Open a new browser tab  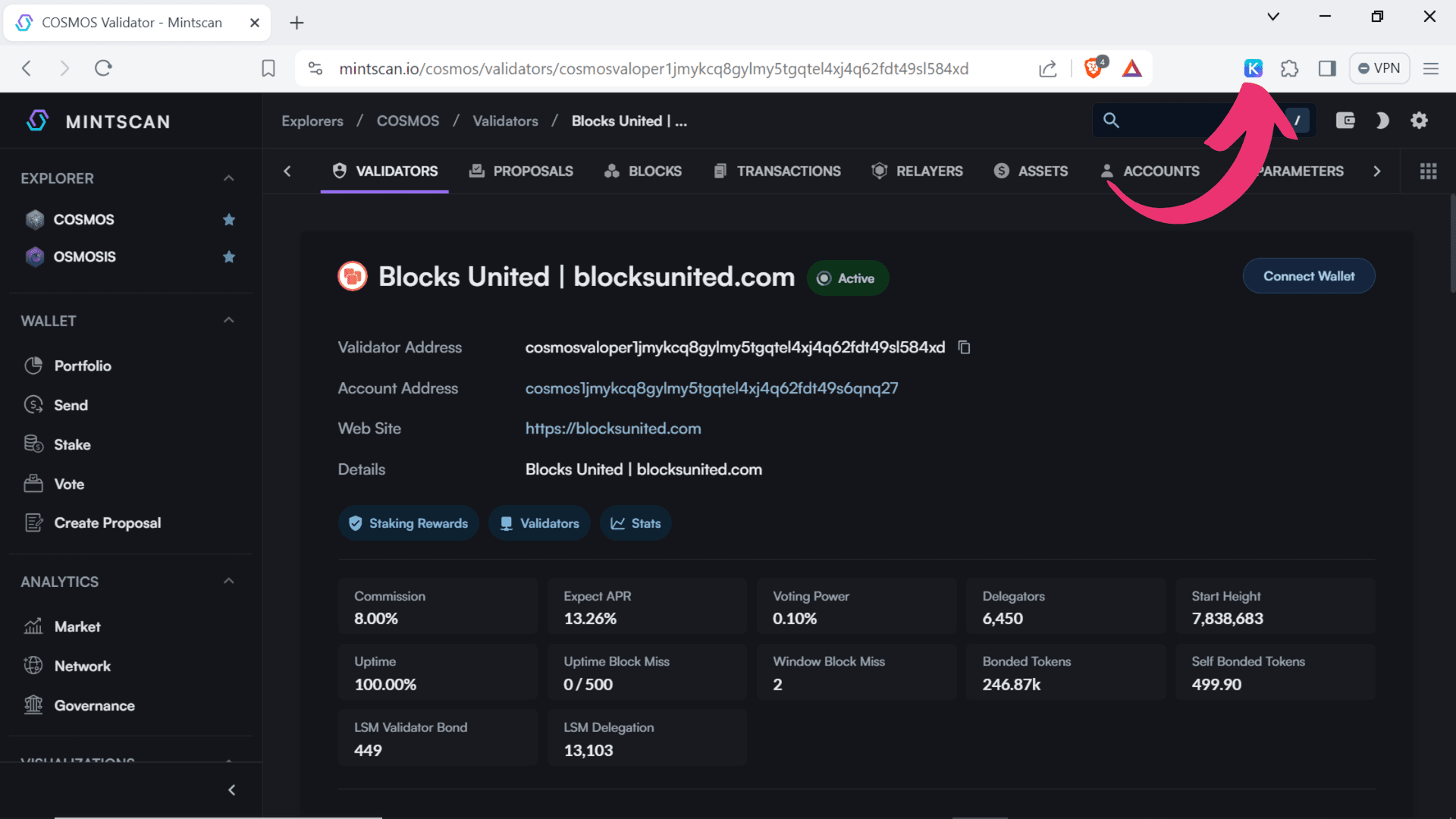pyautogui.click(x=297, y=23)
